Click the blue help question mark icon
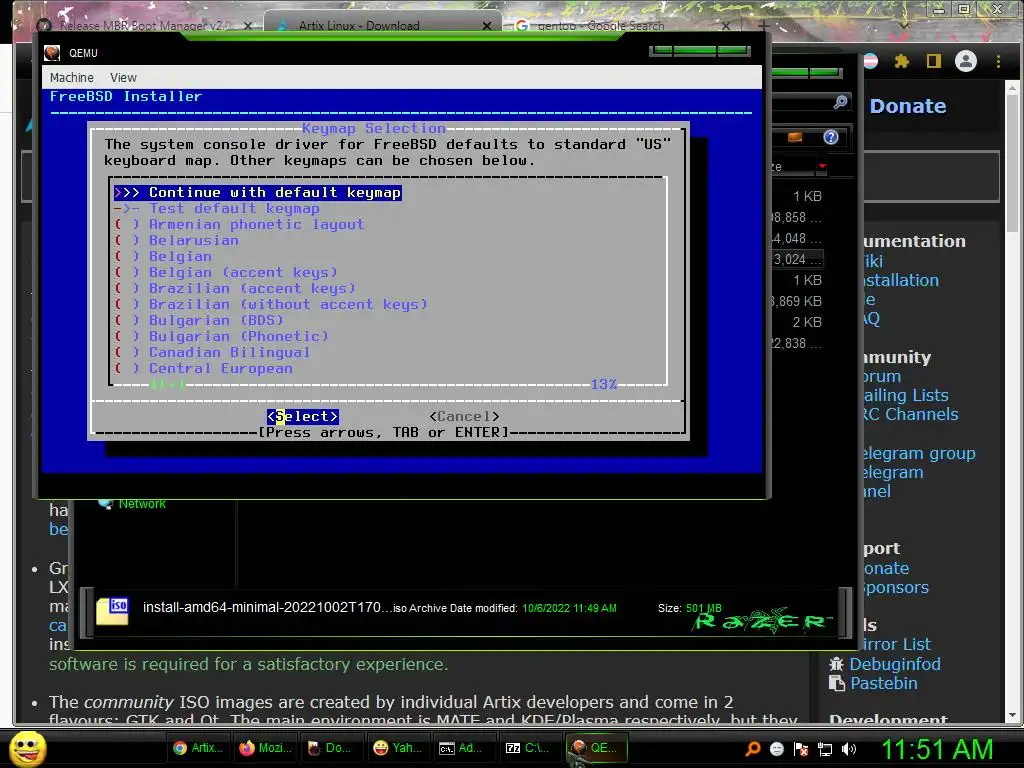 (831, 137)
